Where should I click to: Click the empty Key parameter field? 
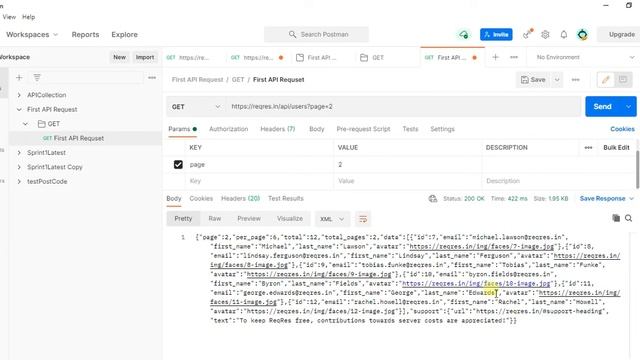260,181
